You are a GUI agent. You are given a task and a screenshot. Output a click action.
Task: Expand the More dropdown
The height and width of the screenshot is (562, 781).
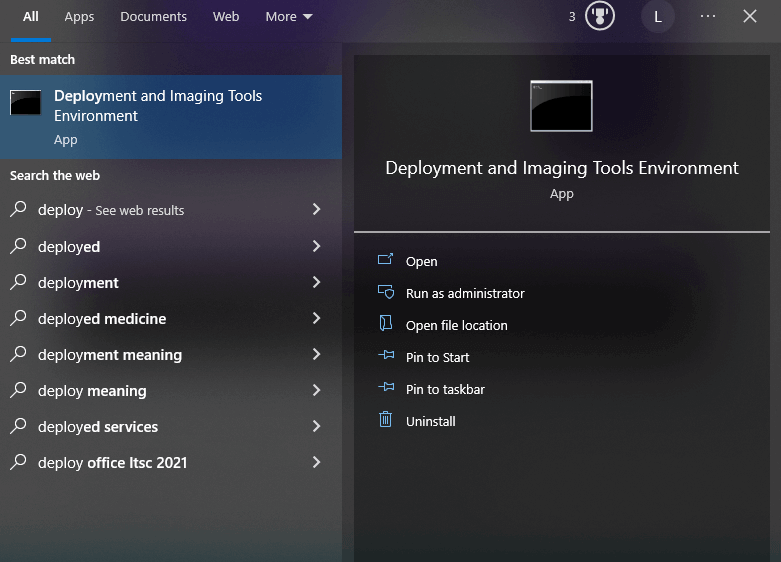(x=289, y=17)
